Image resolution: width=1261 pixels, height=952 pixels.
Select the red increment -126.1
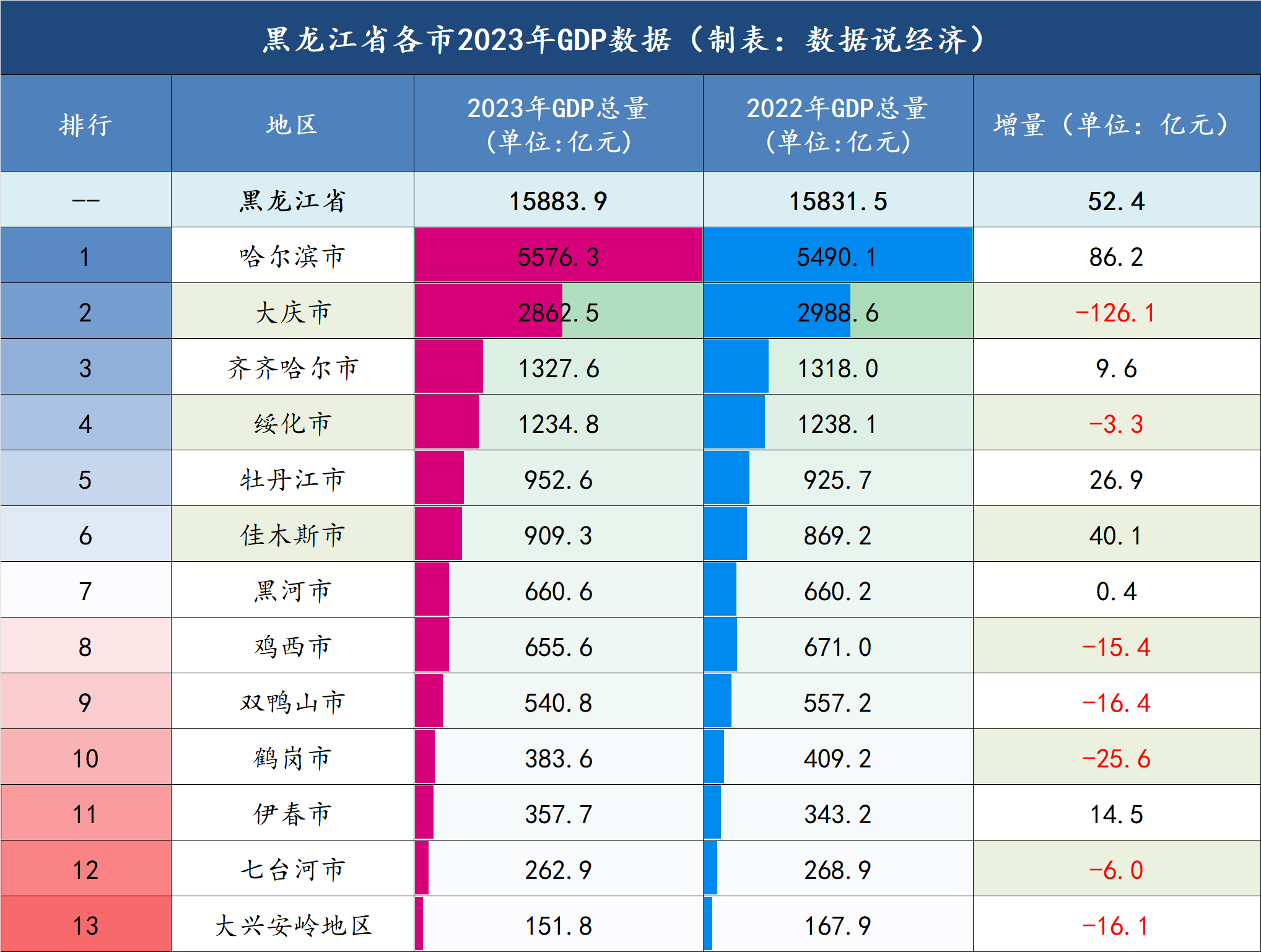point(1116,313)
